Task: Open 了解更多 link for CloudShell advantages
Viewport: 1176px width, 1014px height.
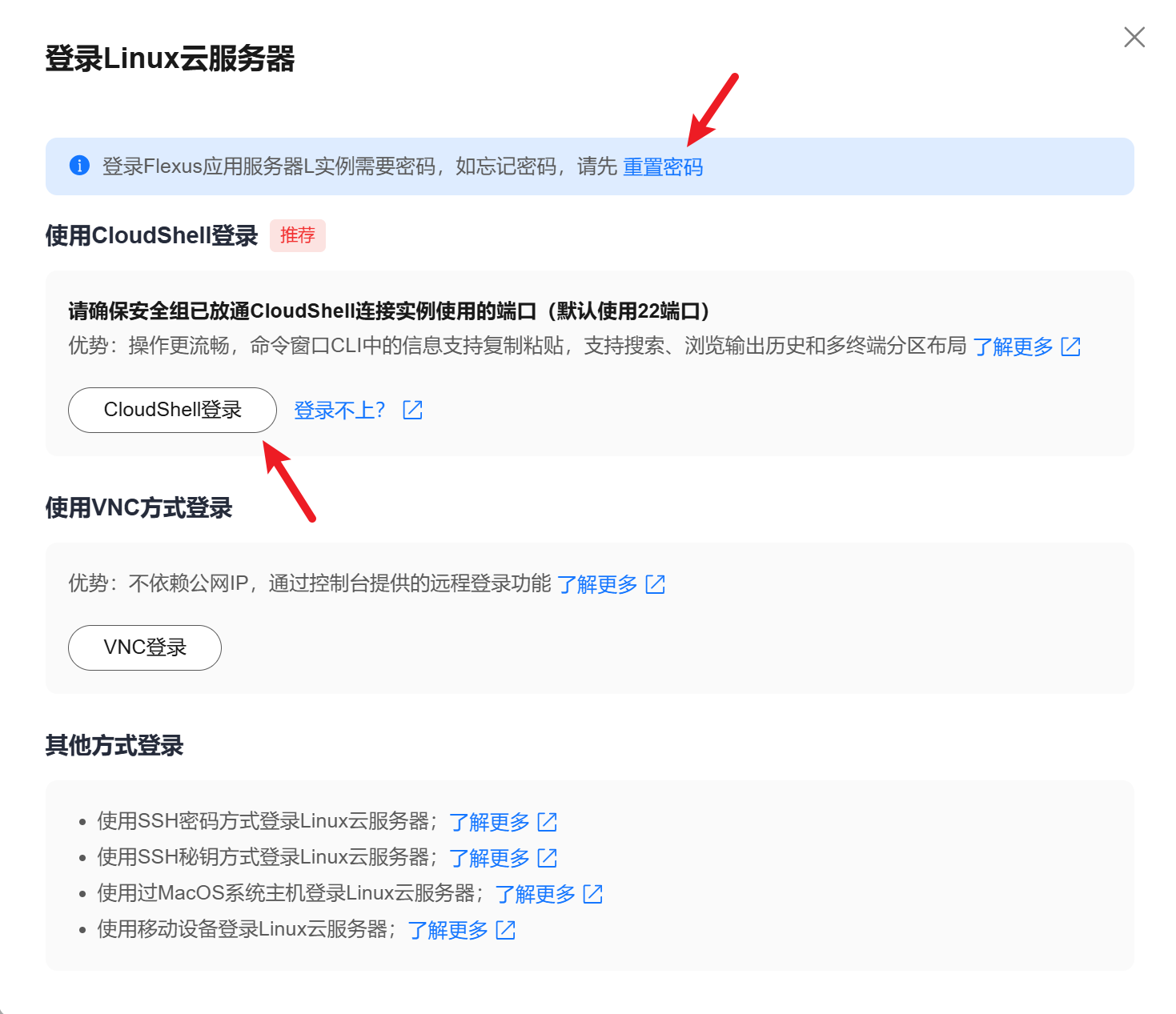Action: click(x=1013, y=347)
